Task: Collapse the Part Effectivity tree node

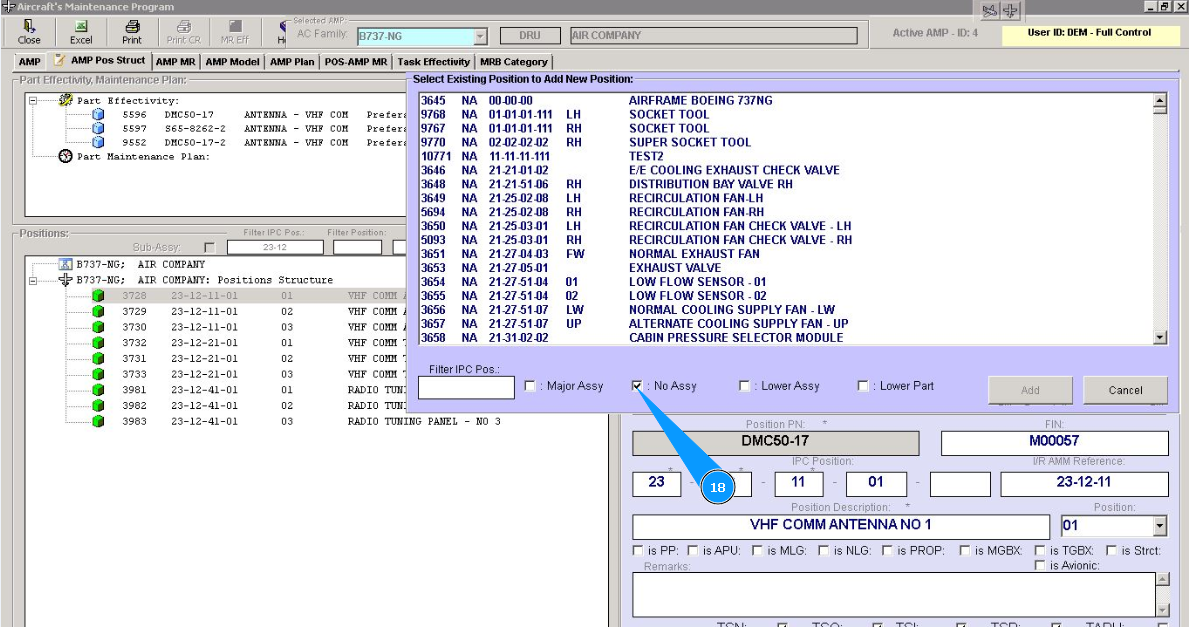Action: [33, 101]
